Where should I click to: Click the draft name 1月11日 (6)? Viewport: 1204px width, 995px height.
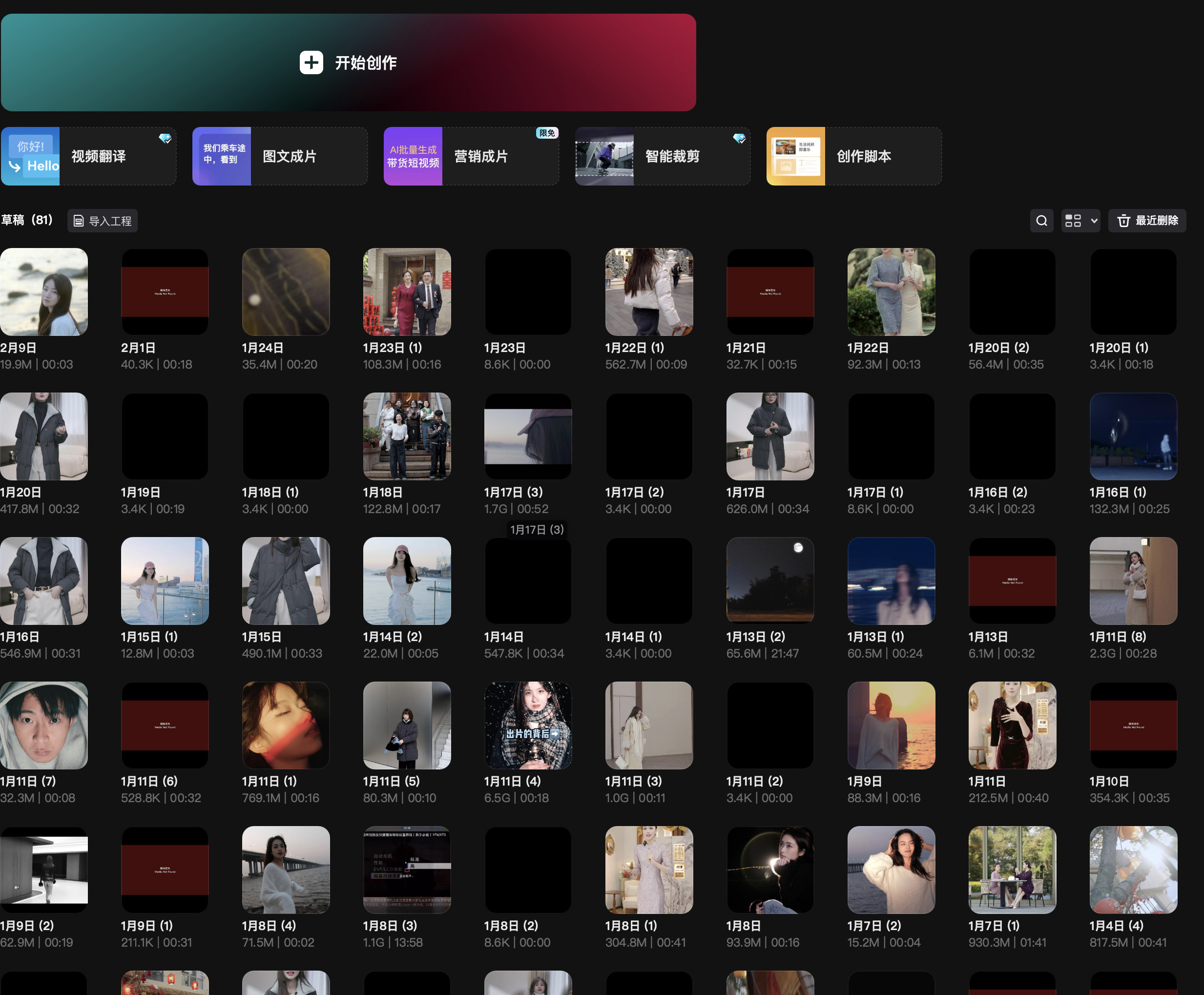point(149,781)
